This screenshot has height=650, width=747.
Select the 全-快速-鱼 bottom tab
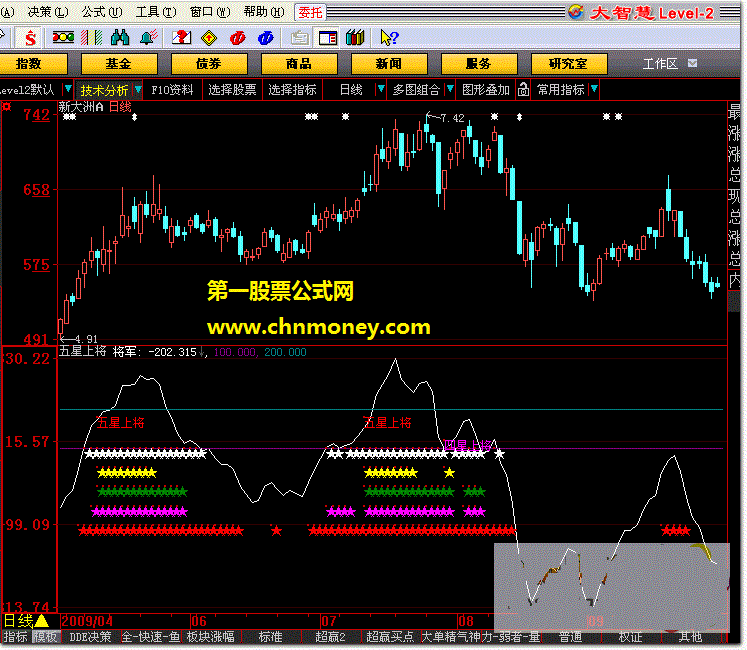151,637
